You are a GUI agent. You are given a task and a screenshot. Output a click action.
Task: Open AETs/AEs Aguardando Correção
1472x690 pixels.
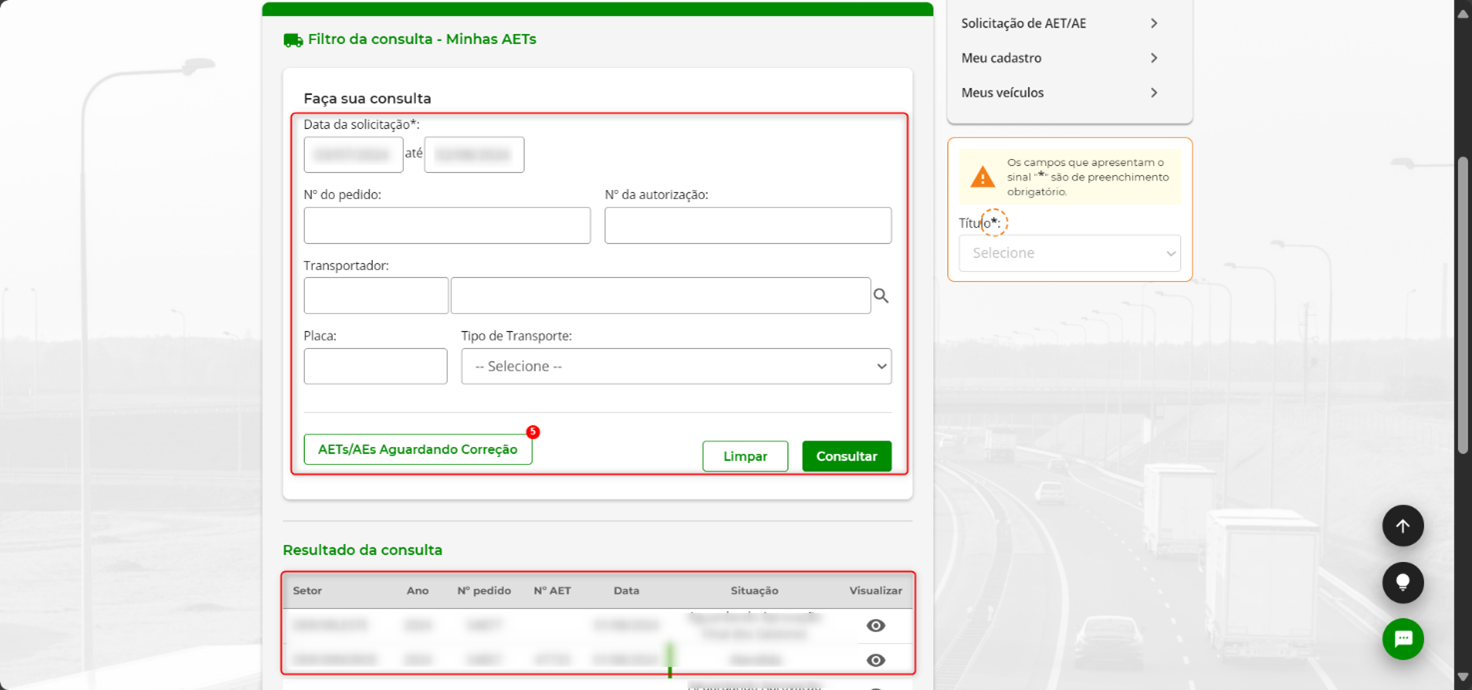(x=418, y=450)
